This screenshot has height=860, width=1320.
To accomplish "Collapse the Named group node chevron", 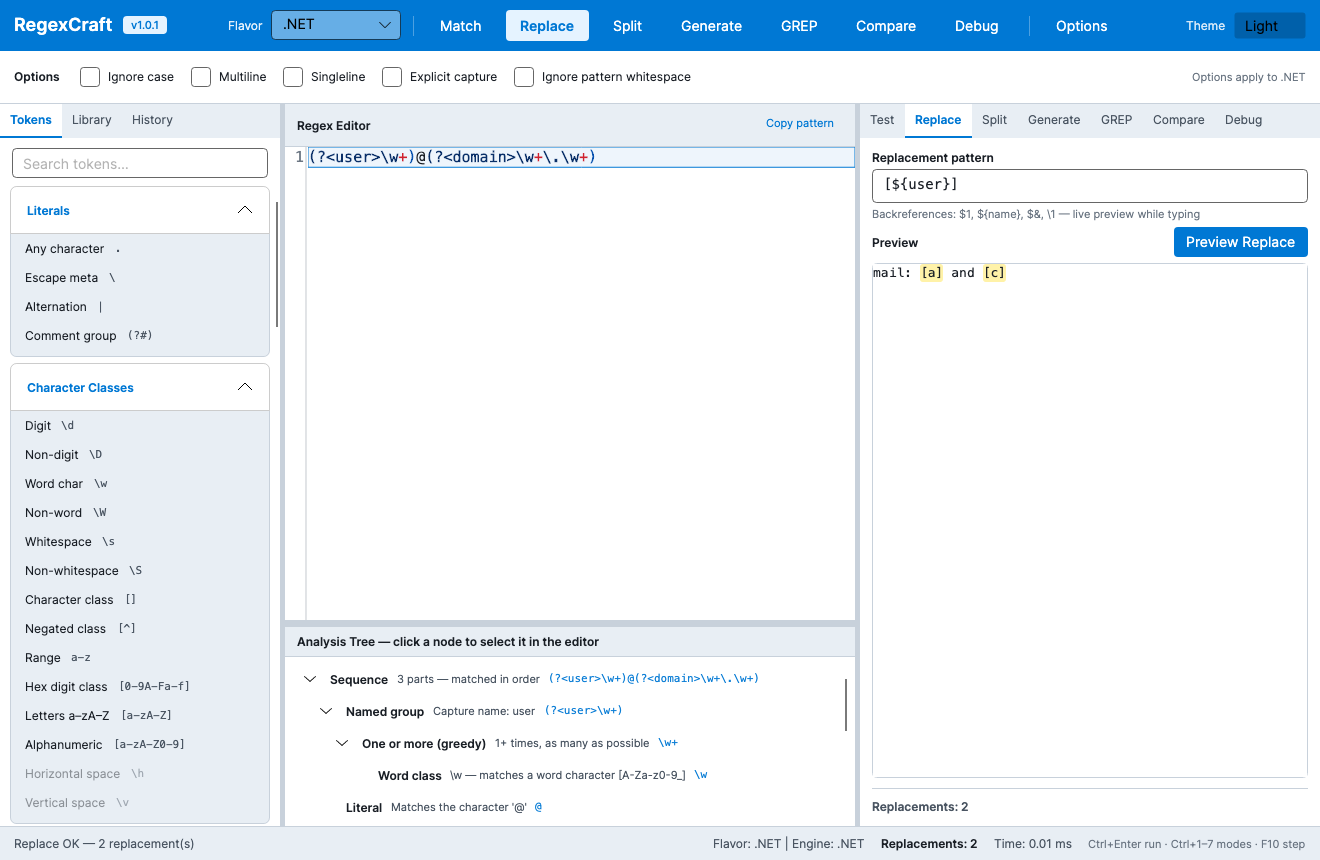I will (326, 711).
